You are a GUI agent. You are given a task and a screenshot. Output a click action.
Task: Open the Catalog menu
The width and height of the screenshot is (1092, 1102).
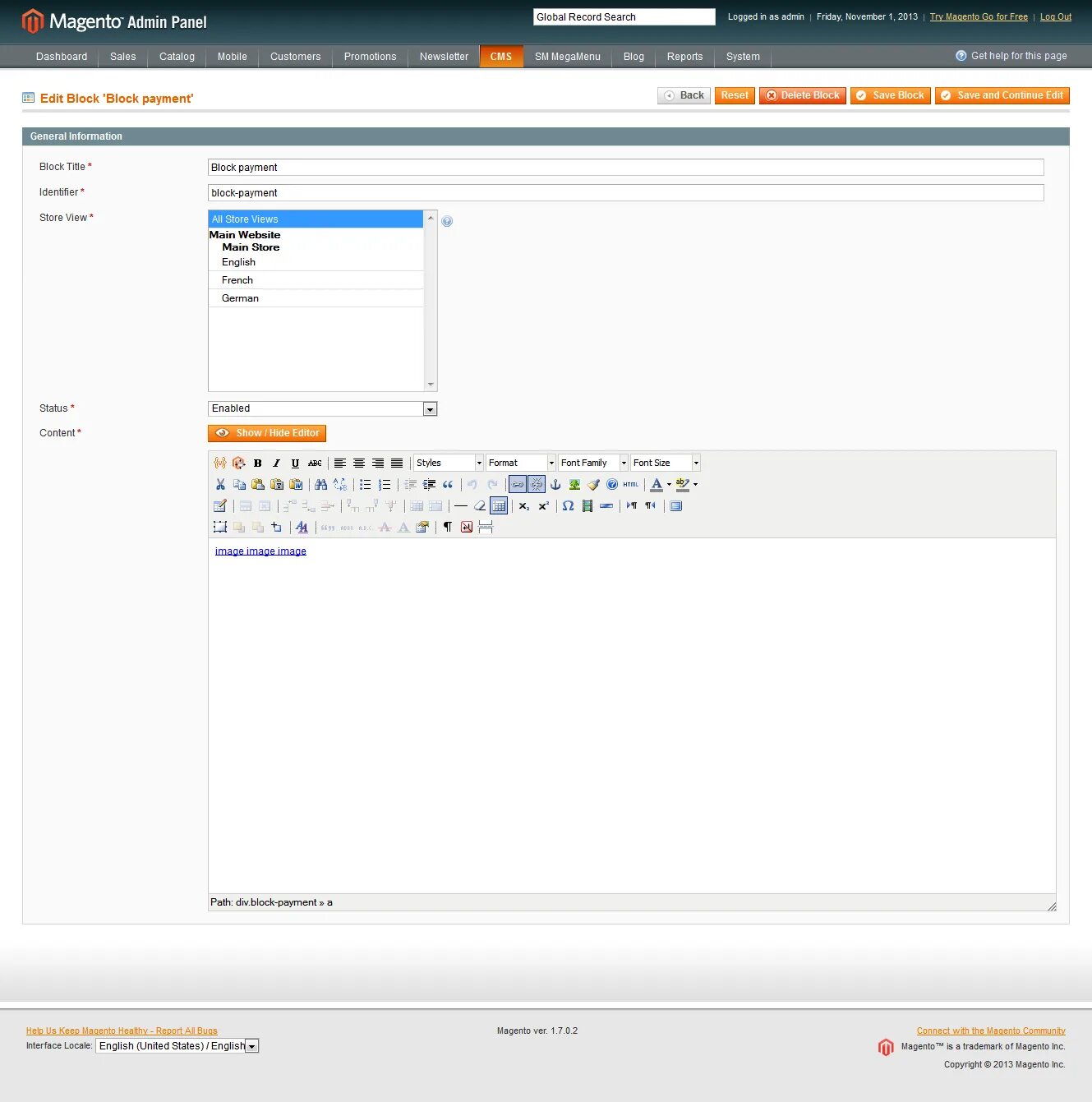(177, 57)
